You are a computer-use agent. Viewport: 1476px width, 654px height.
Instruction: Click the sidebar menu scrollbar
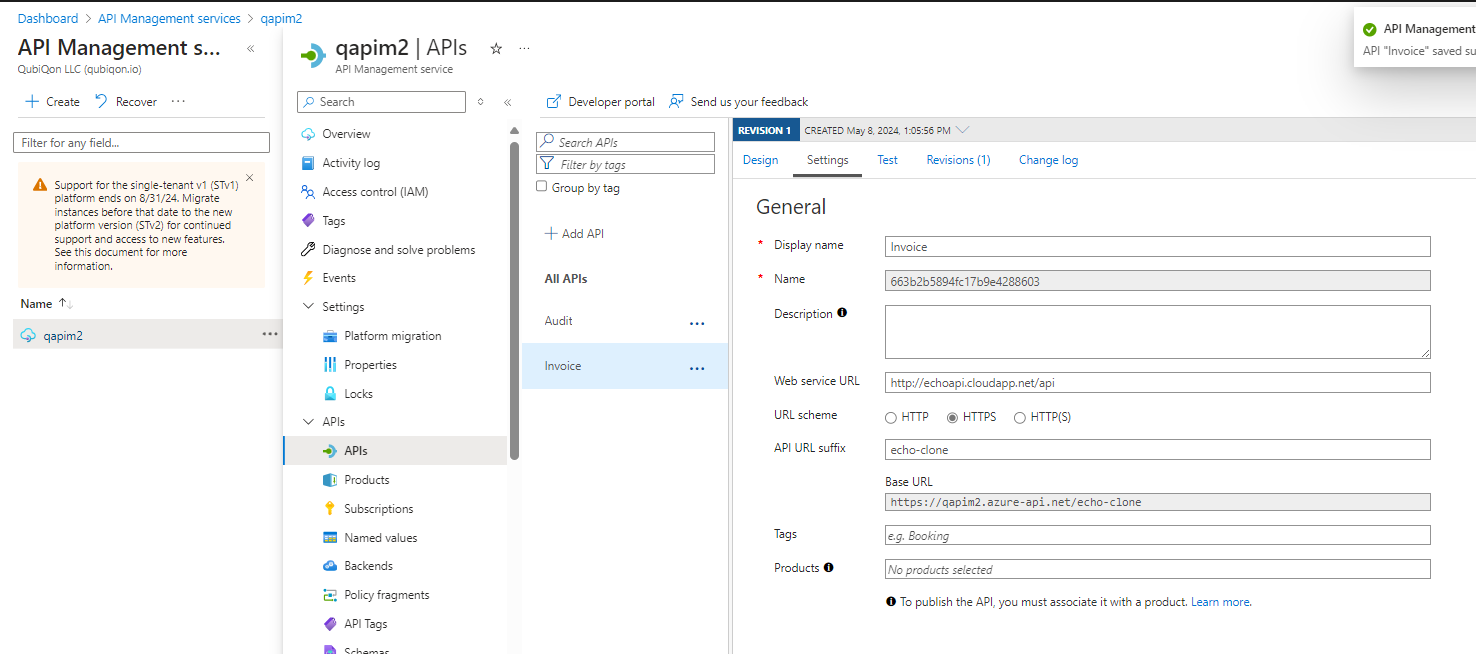[515, 300]
